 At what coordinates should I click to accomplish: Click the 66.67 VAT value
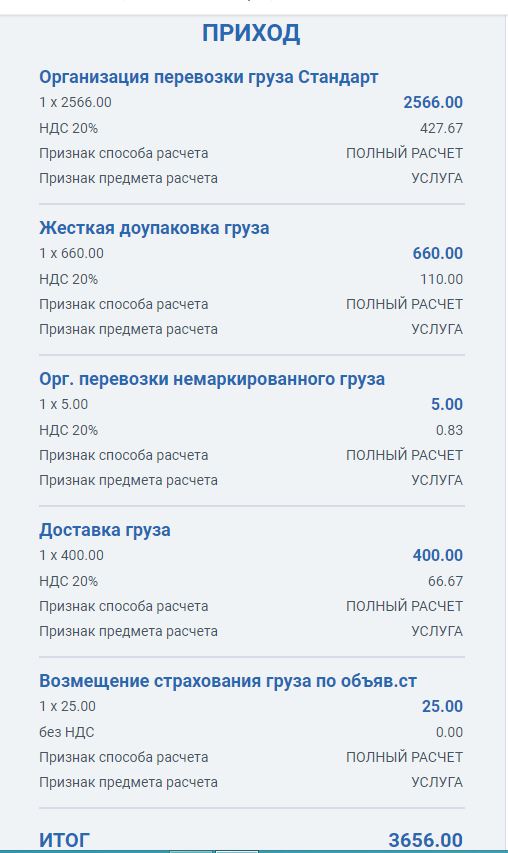(x=445, y=582)
